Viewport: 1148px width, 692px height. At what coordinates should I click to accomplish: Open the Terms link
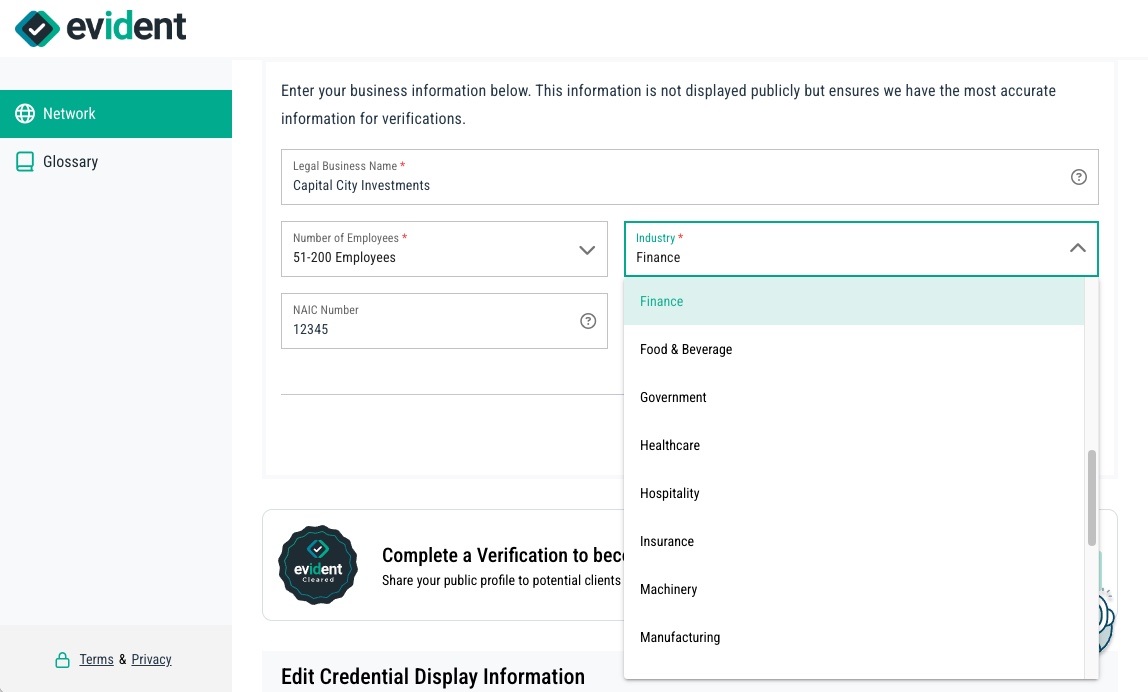96,659
